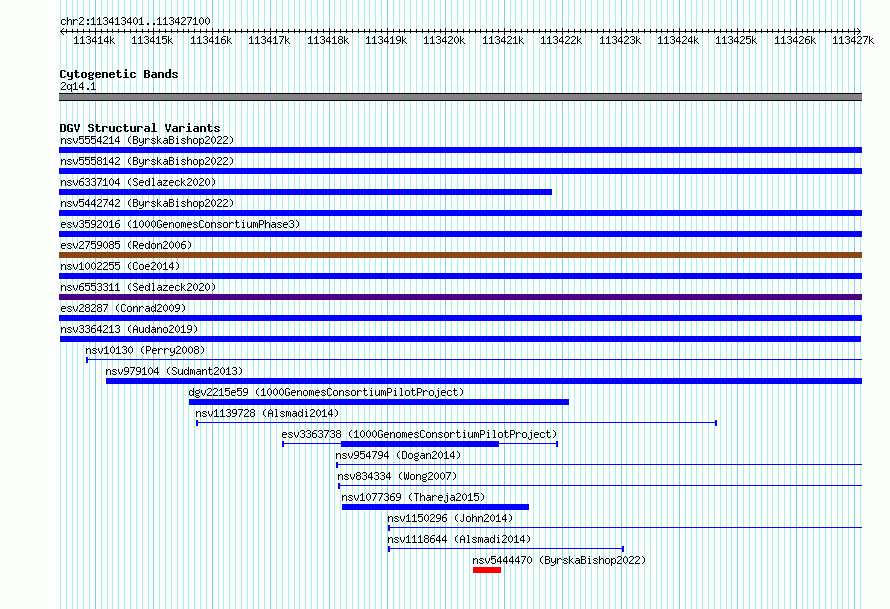
Task: Open variant nsv834334 (Wong2007) label
Action: pos(397,476)
